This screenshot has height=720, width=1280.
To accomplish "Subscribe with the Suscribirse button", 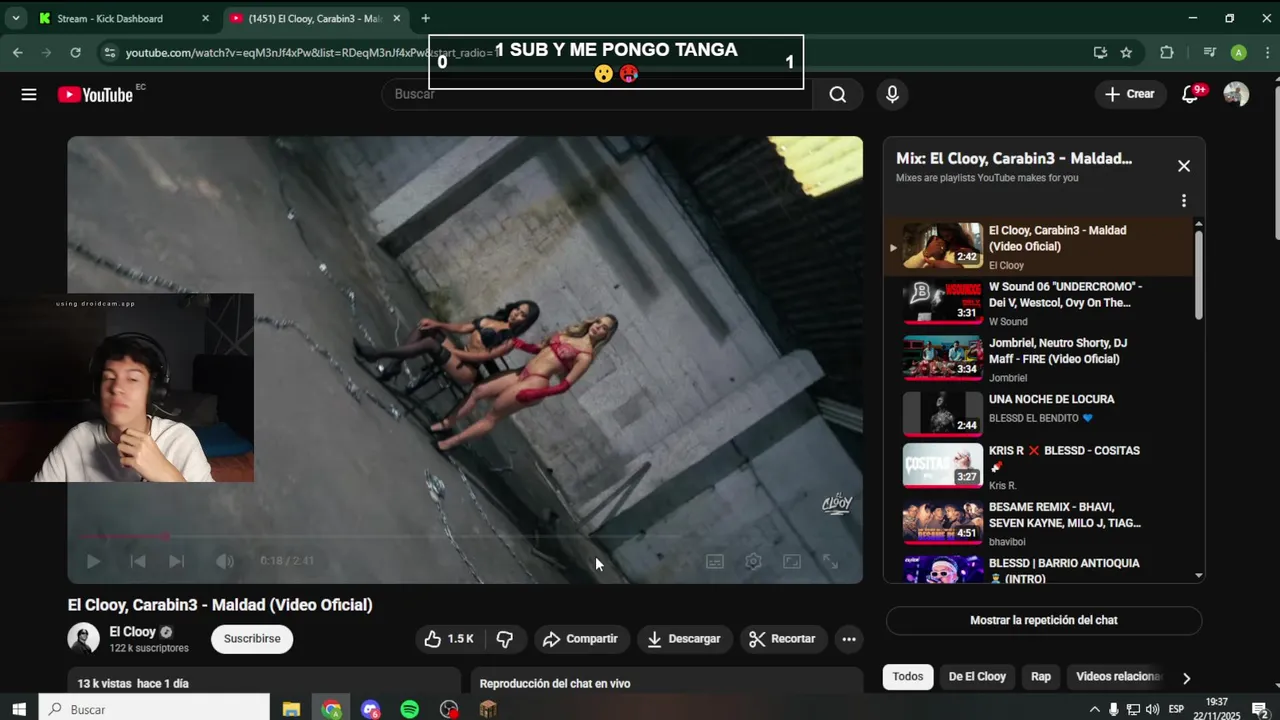I will coord(252,639).
